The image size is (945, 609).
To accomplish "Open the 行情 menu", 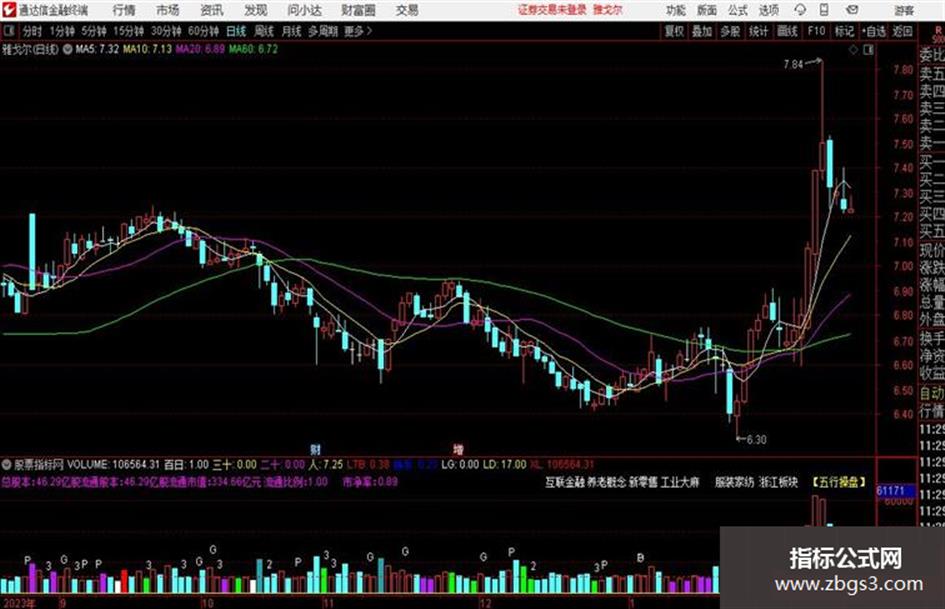I will pos(124,10).
